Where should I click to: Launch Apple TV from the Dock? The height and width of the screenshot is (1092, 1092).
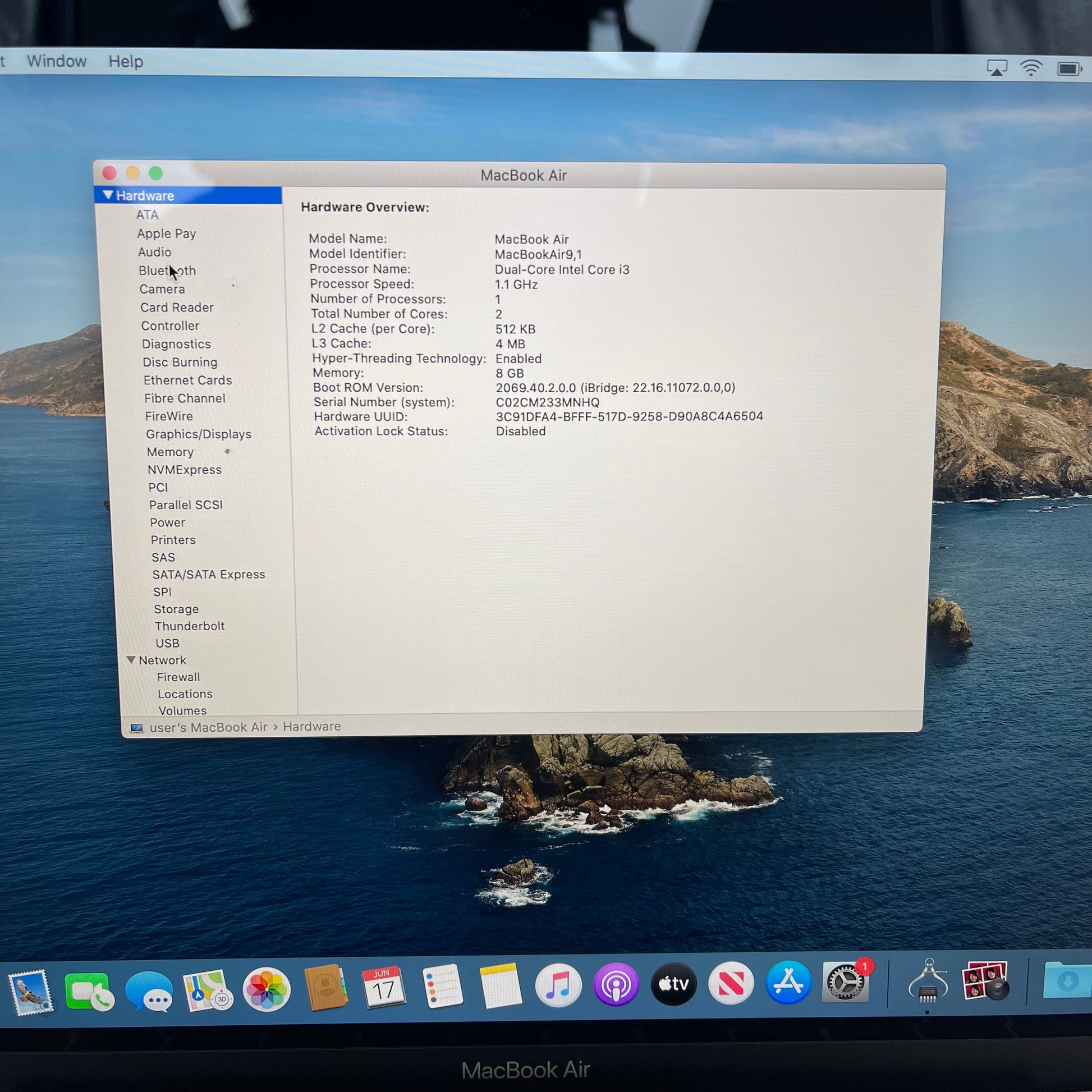(674, 984)
